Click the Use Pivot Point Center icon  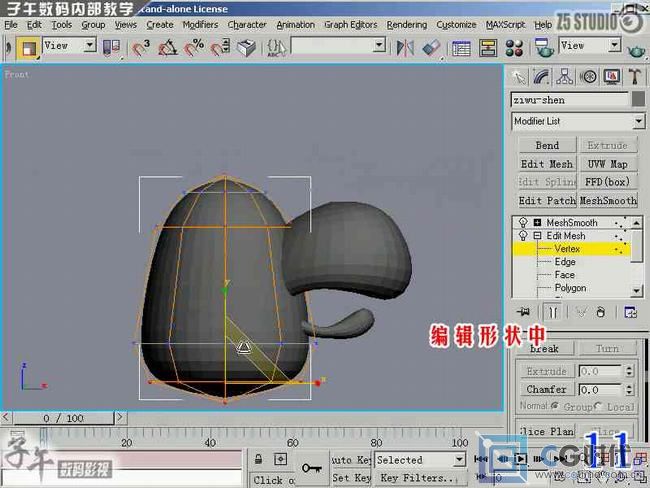click(x=111, y=47)
